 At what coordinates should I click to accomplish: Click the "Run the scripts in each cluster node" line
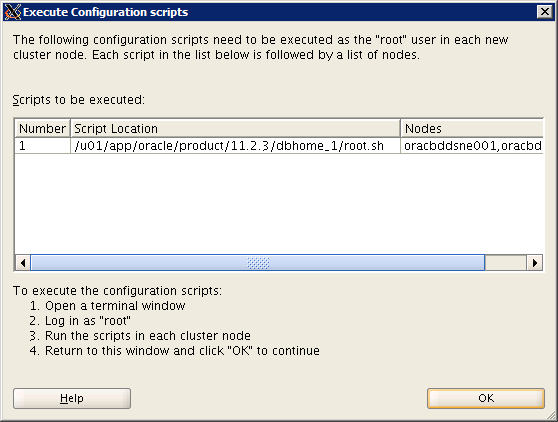coord(148,336)
